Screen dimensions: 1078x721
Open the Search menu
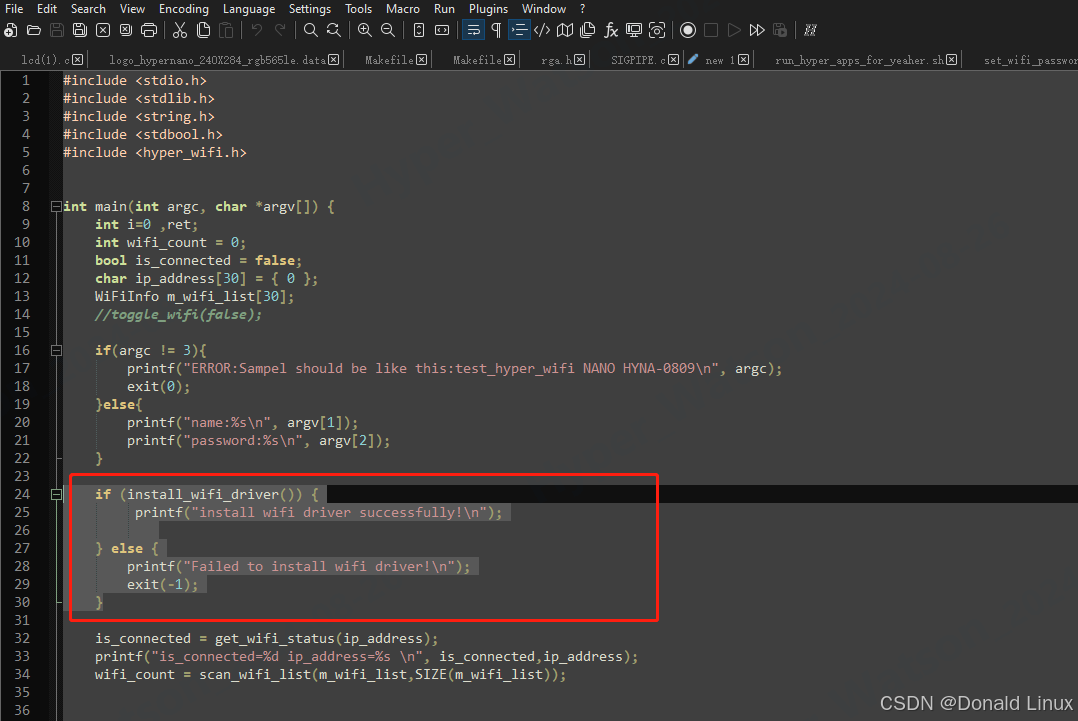coord(88,9)
